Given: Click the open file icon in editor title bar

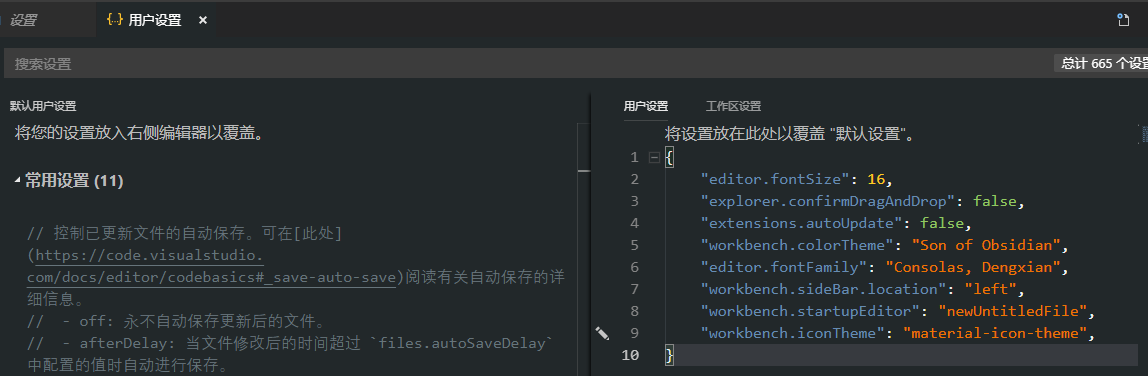Looking at the screenshot, I should point(1122,20).
